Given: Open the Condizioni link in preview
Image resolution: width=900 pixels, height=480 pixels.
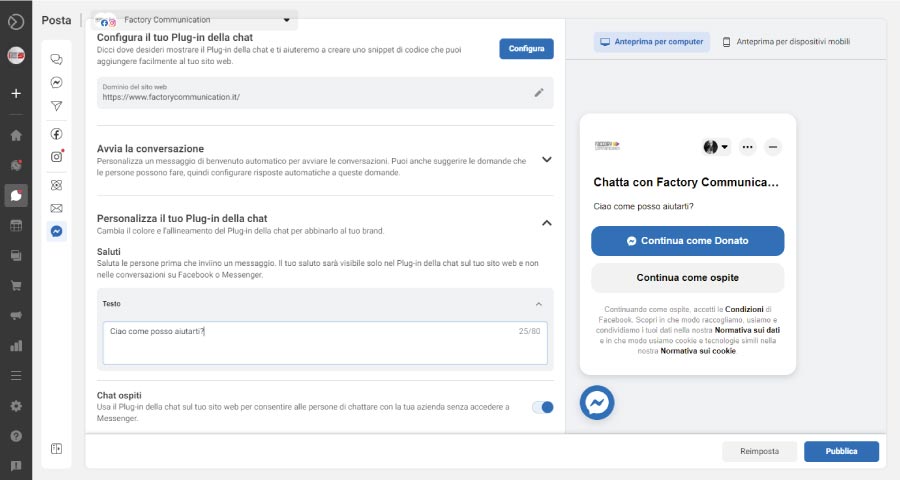Looking at the screenshot, I should (744, 309).
